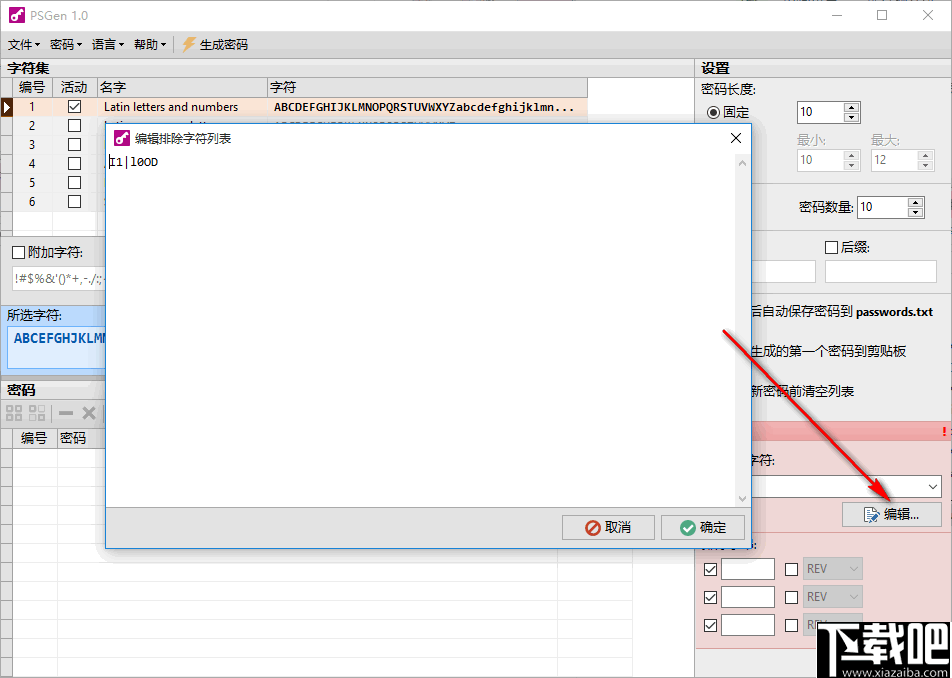Screen dimensions: 952x678
Task: Click the PSGen app icon in title bar
Action: [16, 15]
